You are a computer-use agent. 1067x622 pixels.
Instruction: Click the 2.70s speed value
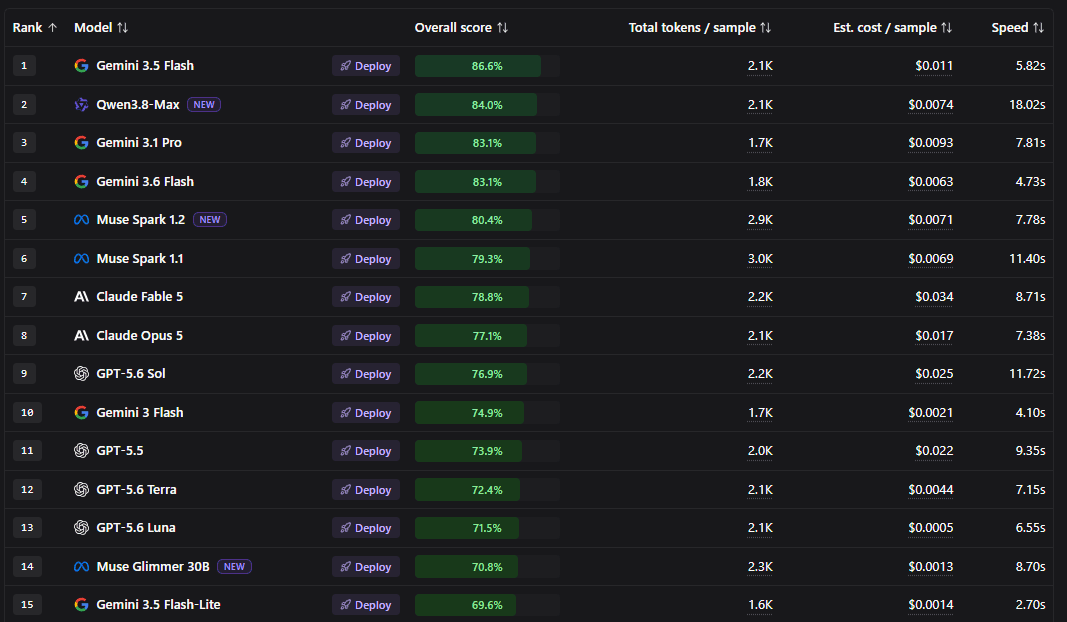pyautogui.click(x=1030, y=604)
